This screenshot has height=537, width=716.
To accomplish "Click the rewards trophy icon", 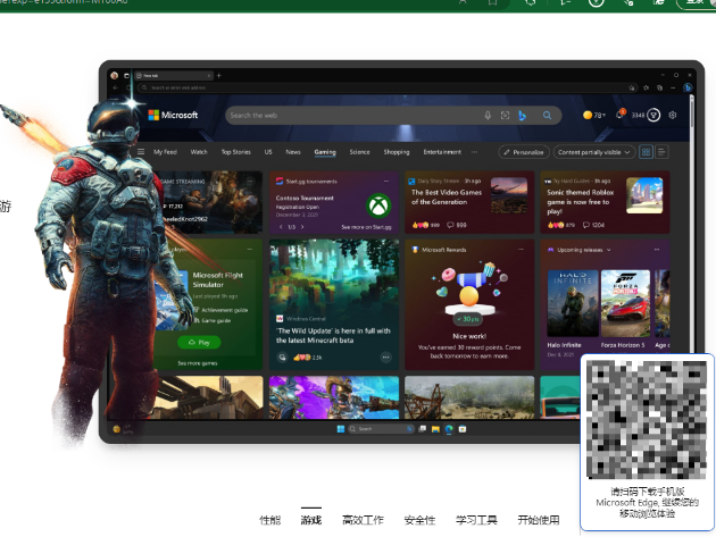I will coord(653,115).
